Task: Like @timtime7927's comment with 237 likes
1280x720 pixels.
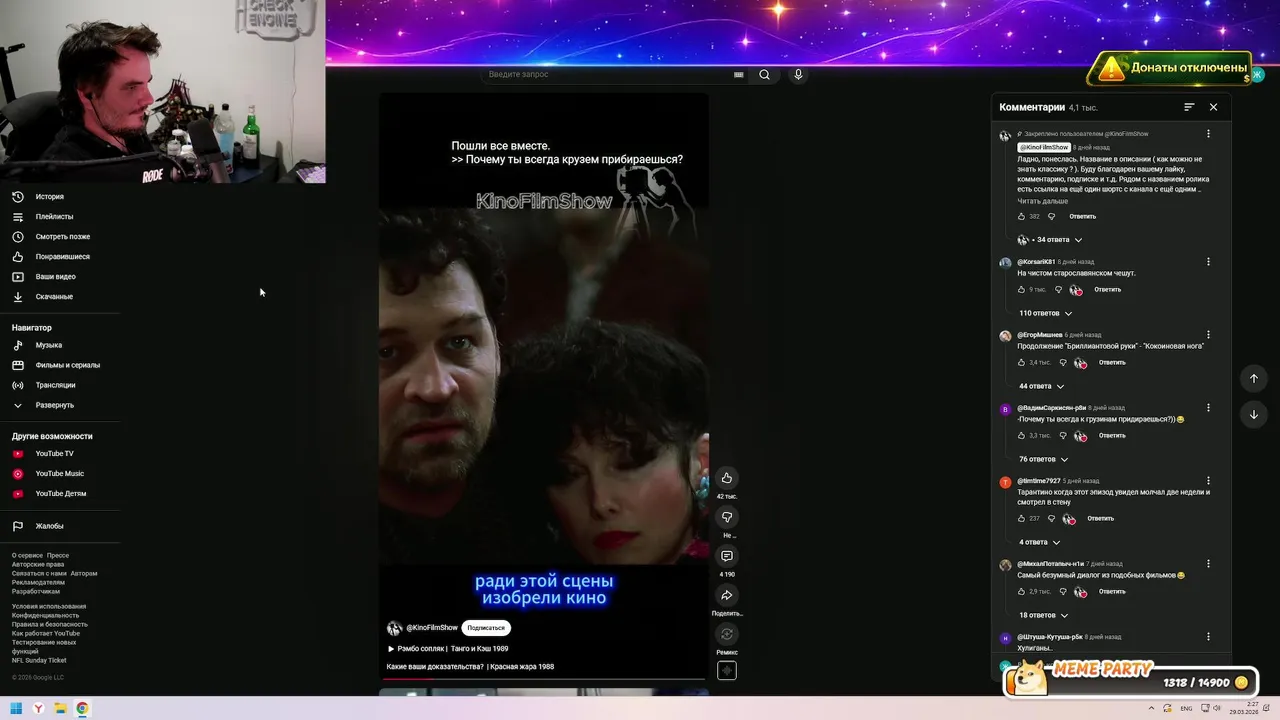Action: click(x=1021, y=518)
